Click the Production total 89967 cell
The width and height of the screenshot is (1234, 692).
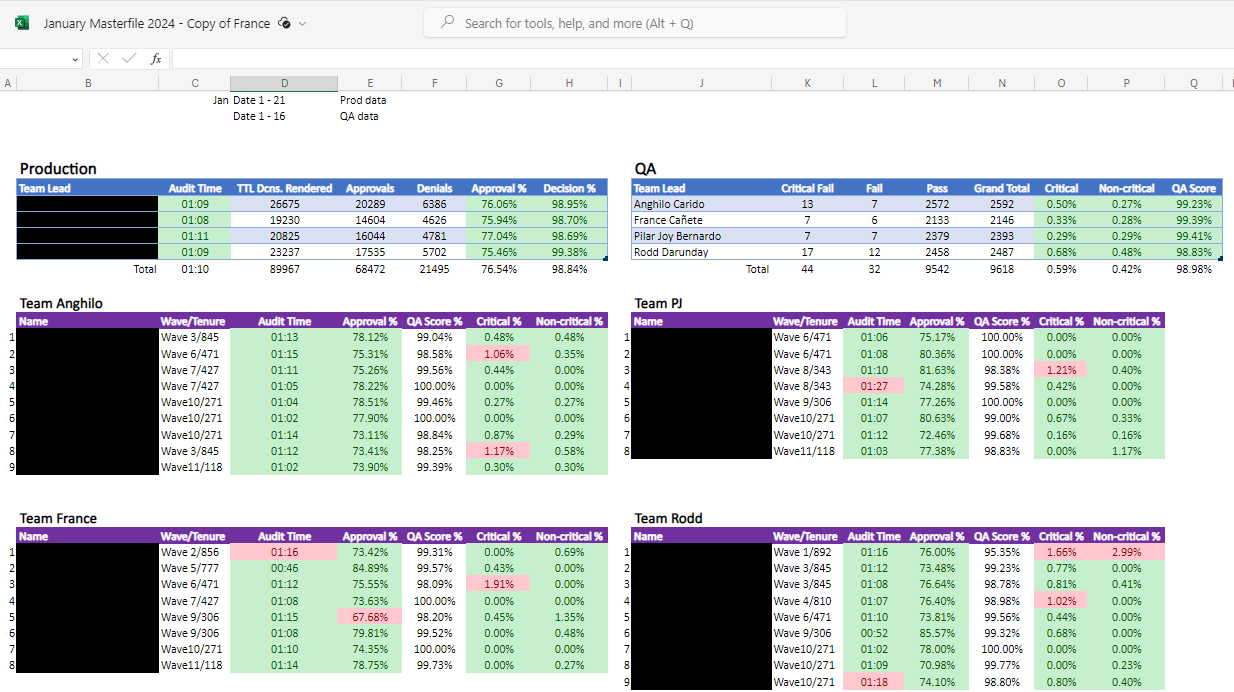click(284, 269)
